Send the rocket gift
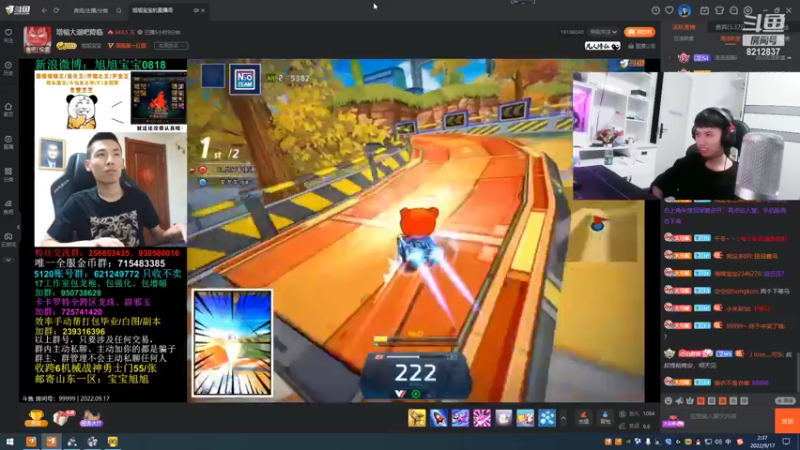The height and width of the screenshot is (450, 800). pyautogui.click(x=438, y=418)
